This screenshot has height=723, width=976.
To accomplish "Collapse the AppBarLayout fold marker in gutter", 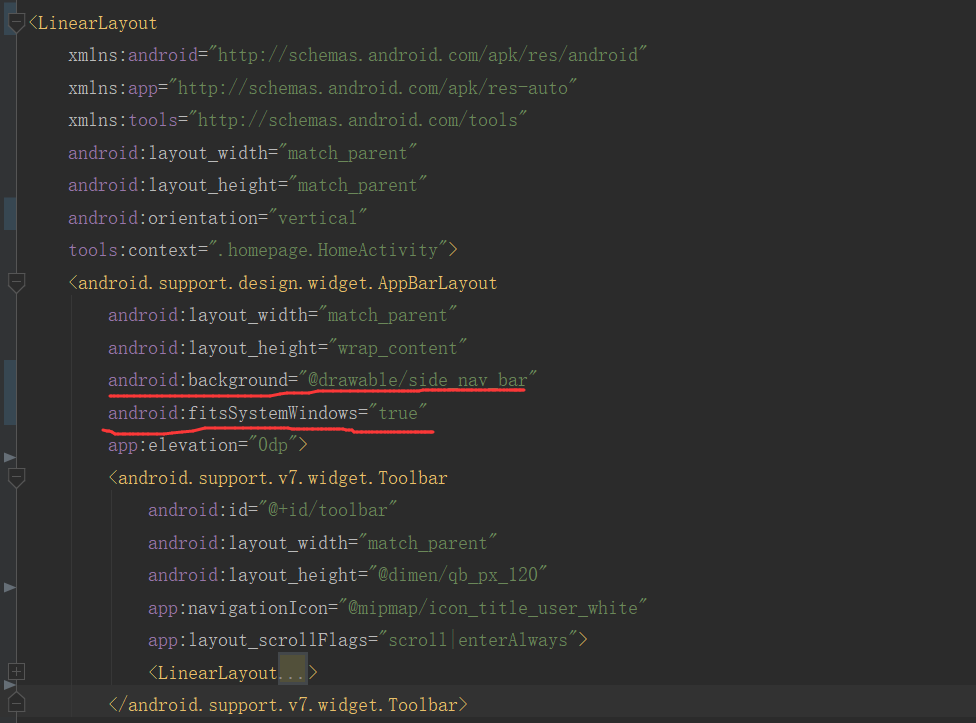I will pyautogui.click(x=16, y=283).
